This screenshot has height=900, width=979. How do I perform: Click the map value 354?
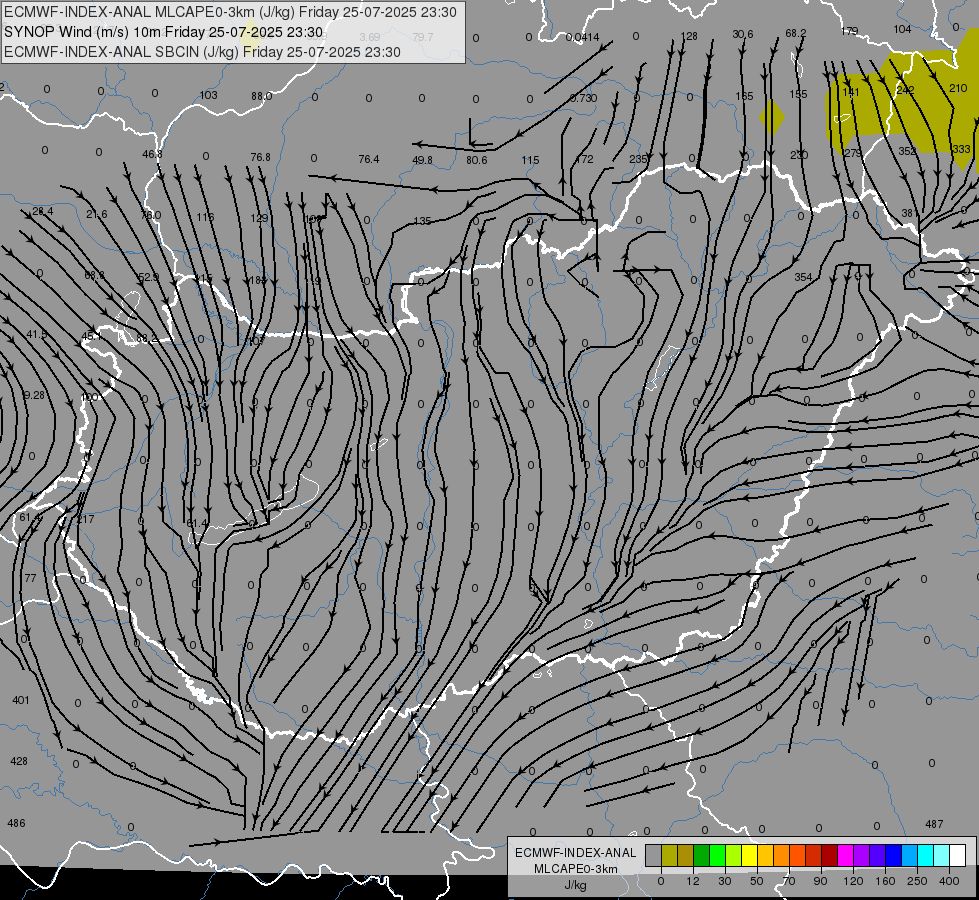(x=804, y=277)
